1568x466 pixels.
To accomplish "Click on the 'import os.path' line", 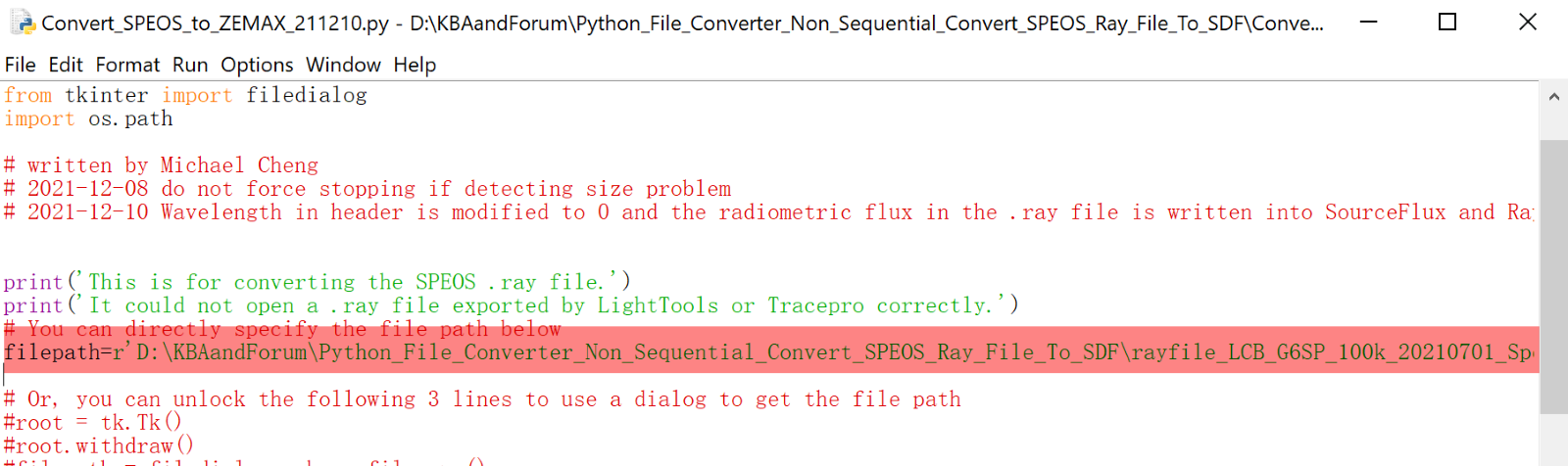I will (x=88, y=118).
